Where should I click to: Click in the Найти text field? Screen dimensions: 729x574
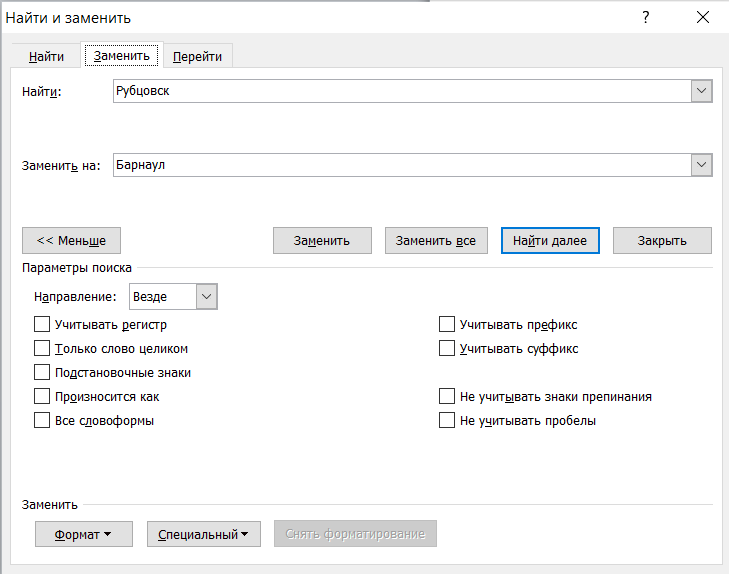pyautogui.click(x=400, y=92)
